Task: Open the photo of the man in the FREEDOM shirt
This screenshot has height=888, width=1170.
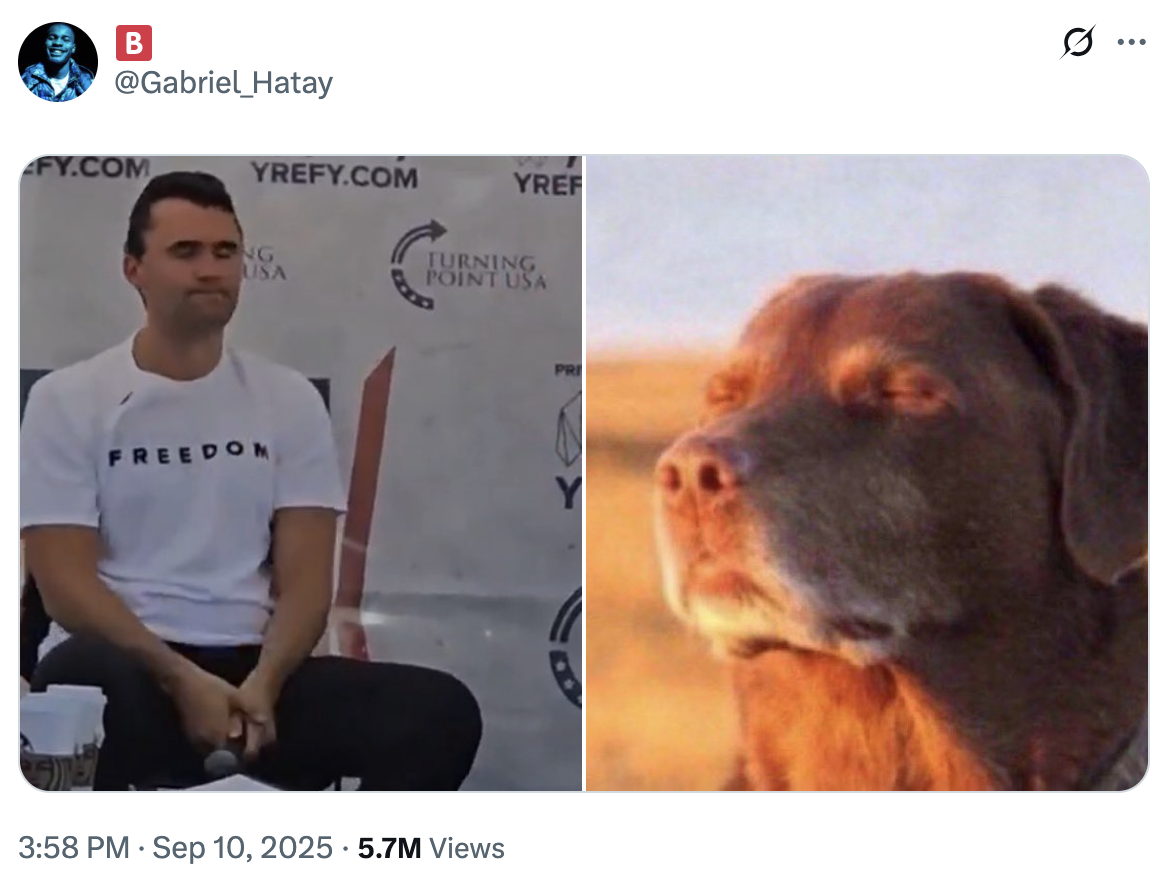Action: 301,473
